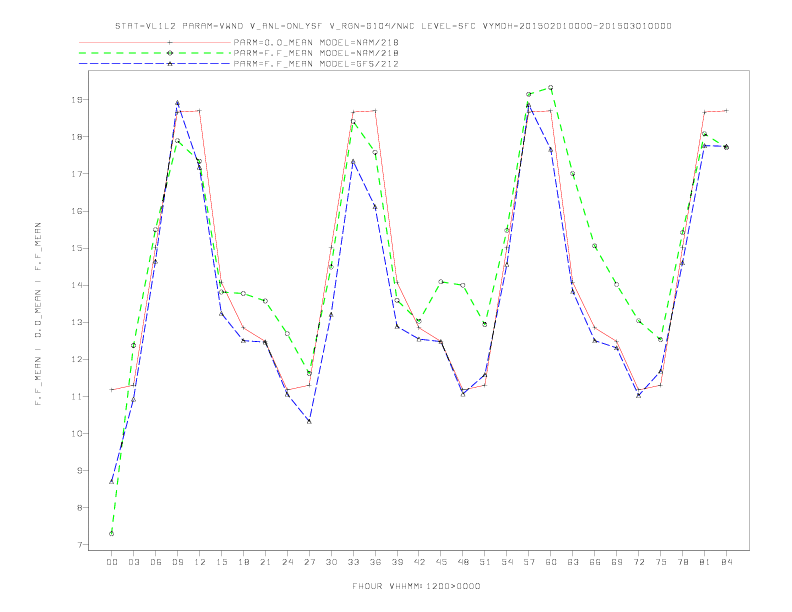Click the chart title line starting STAT=VL1L2

coord(393,26)
